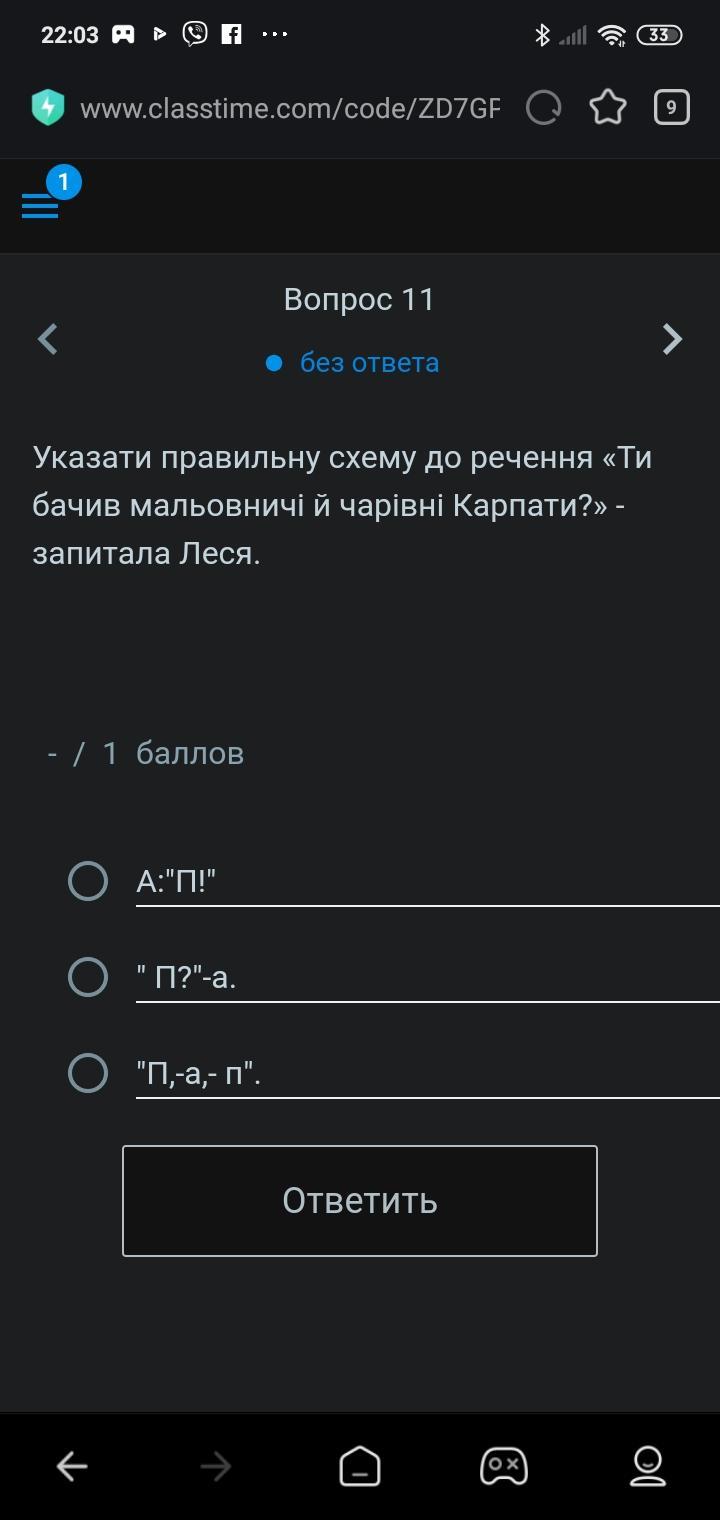
Task: Tap the browser shield security icon
Action: click(x=48, y=108)
